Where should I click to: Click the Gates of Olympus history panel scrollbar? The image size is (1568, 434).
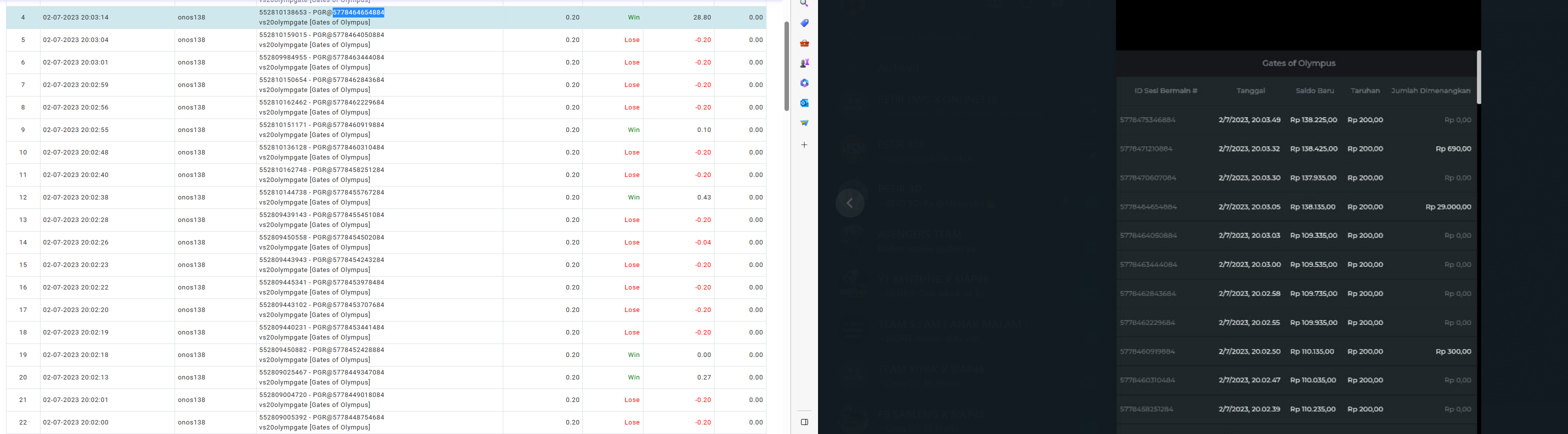click(1478, 77)
